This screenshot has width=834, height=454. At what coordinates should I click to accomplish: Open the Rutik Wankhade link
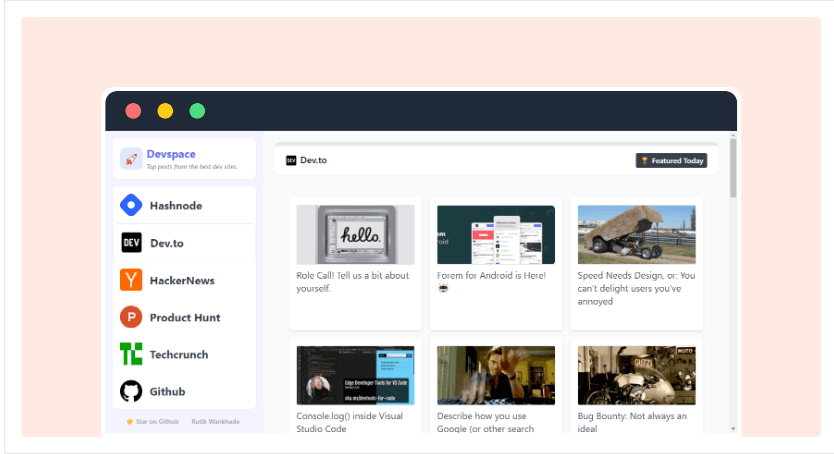[214, 421]
